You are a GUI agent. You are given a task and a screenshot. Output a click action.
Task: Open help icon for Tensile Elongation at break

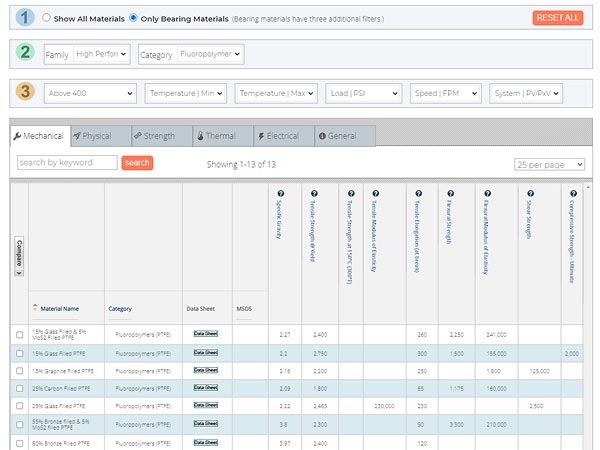(418, 193)
